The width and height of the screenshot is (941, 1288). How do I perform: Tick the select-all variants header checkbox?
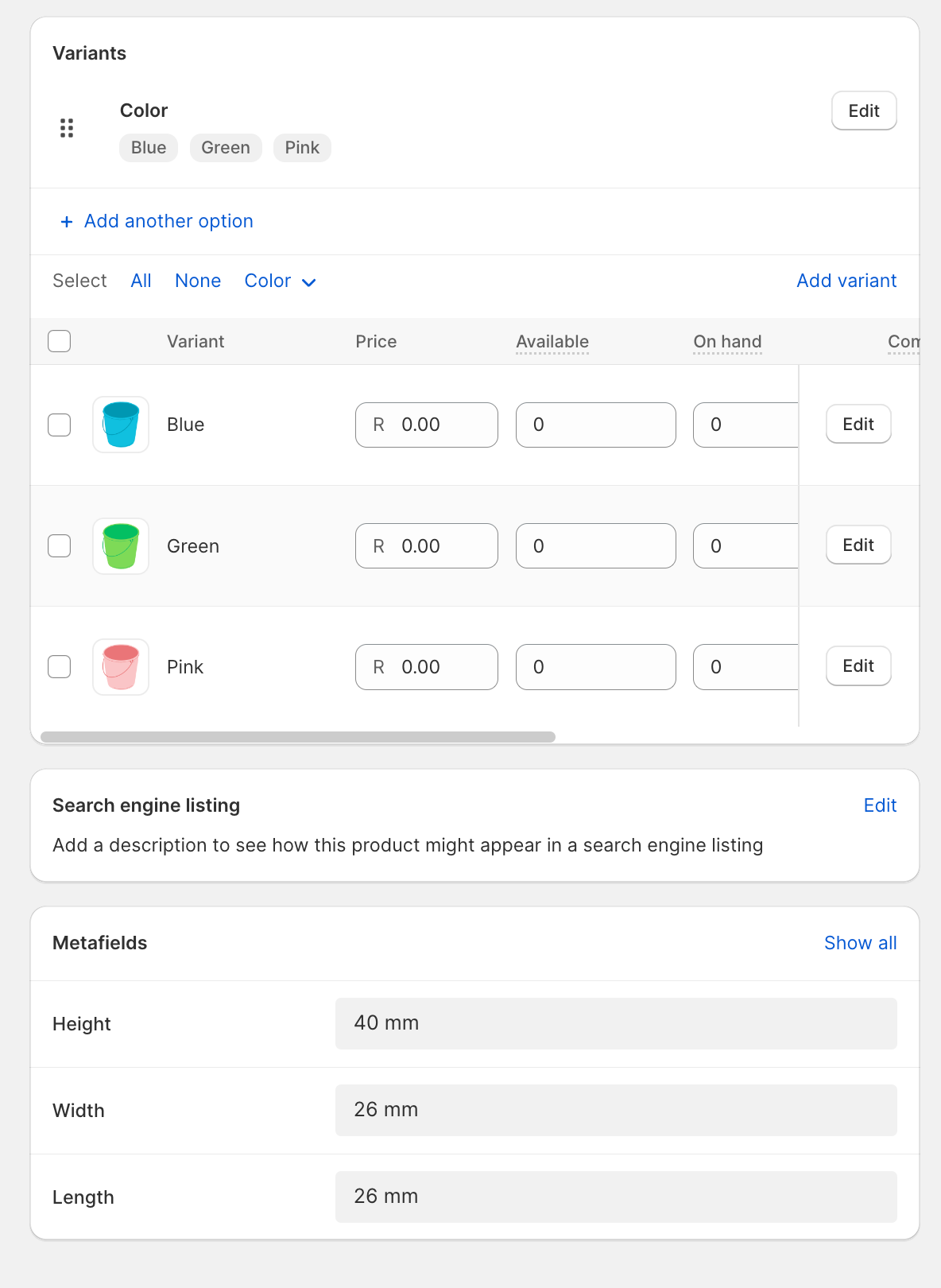coord(60,341)
